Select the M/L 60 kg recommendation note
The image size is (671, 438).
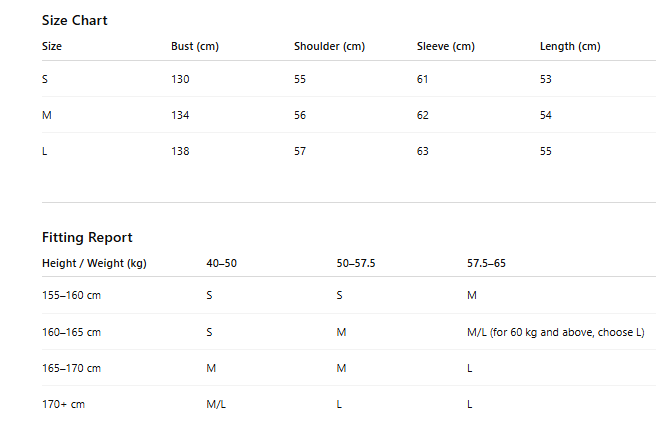(x=555, y=332)
